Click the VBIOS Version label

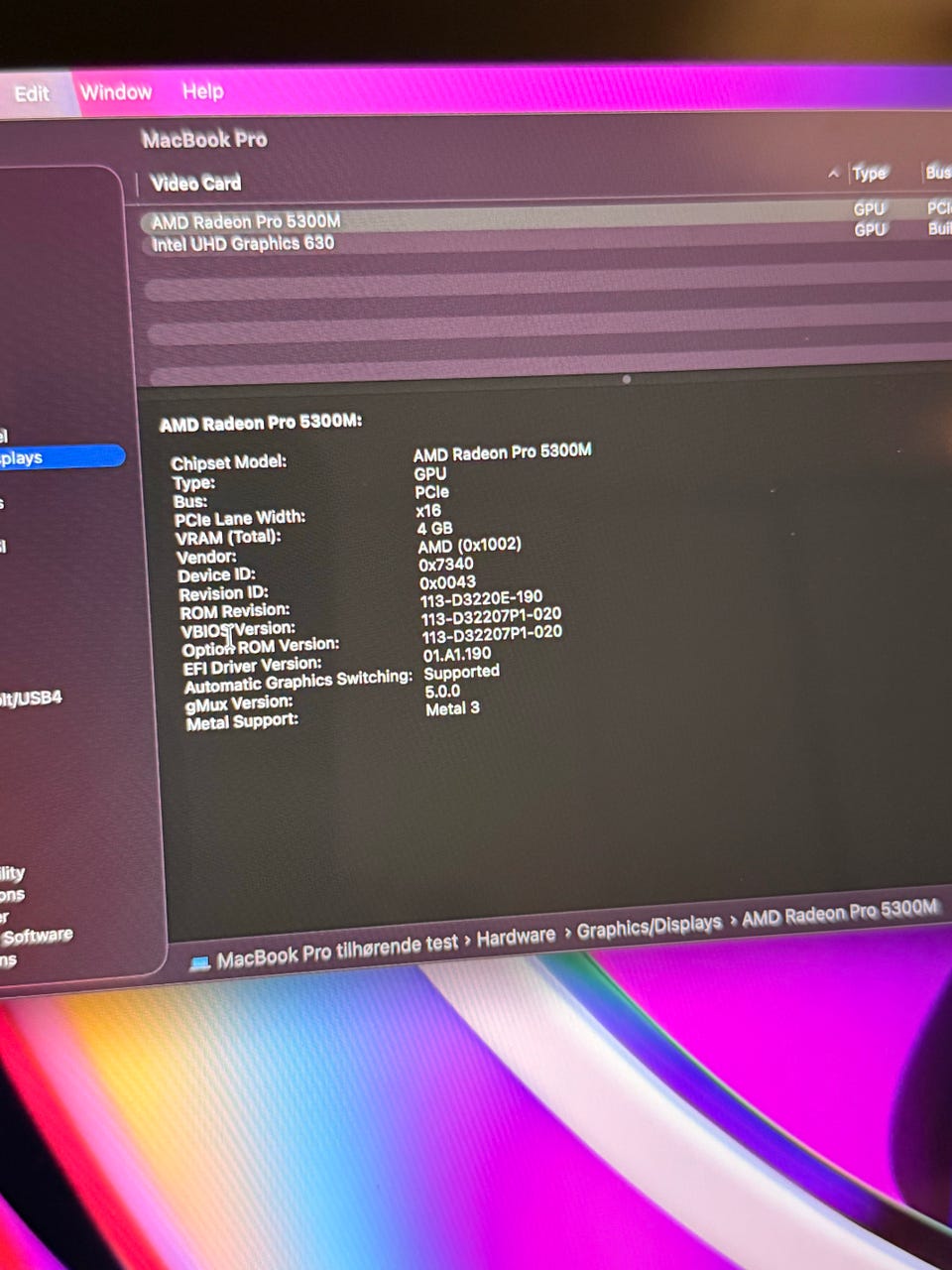click(x=238, y=630)
